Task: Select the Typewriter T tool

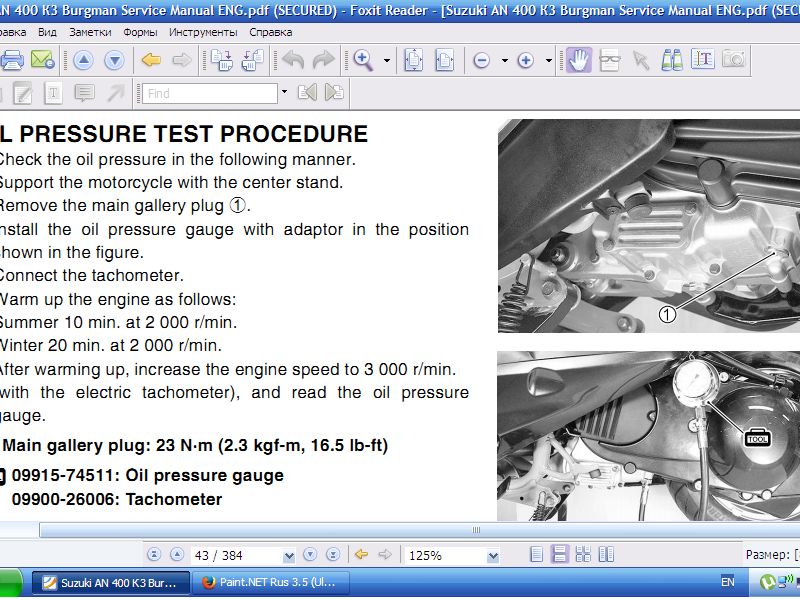Action: click(53, 93)
